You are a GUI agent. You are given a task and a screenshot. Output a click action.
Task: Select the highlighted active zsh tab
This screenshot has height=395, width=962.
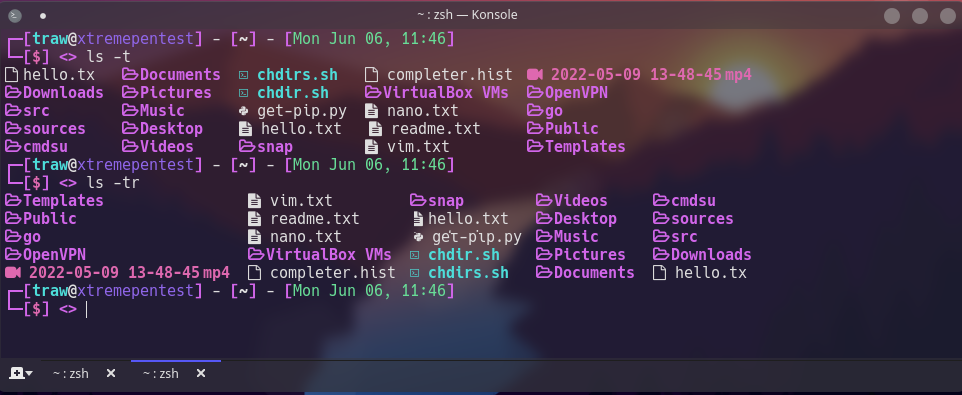click(x=161, y=373)
